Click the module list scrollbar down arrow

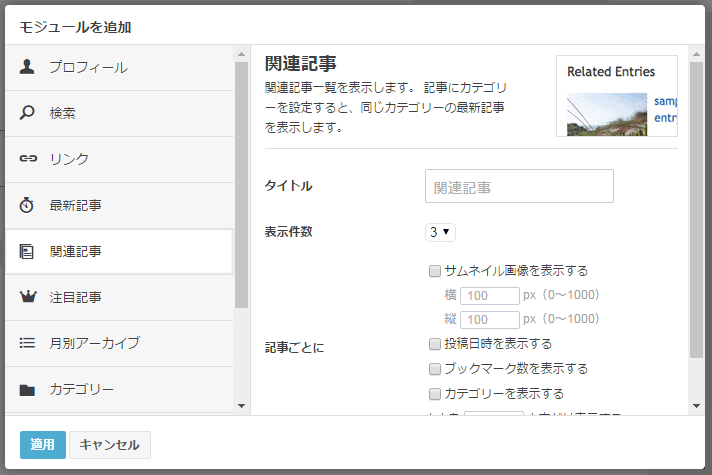pos(242,406)
